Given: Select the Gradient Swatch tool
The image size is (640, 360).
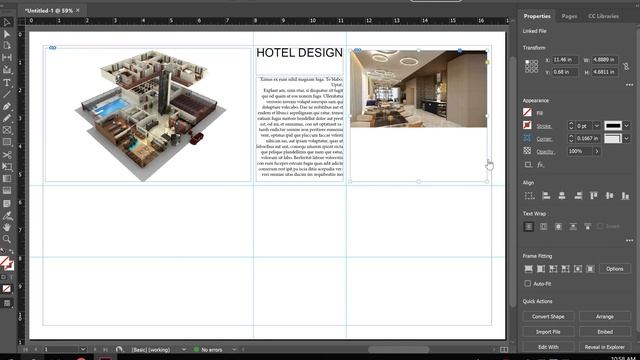Looking at the screenshot, I should (7, 178).
